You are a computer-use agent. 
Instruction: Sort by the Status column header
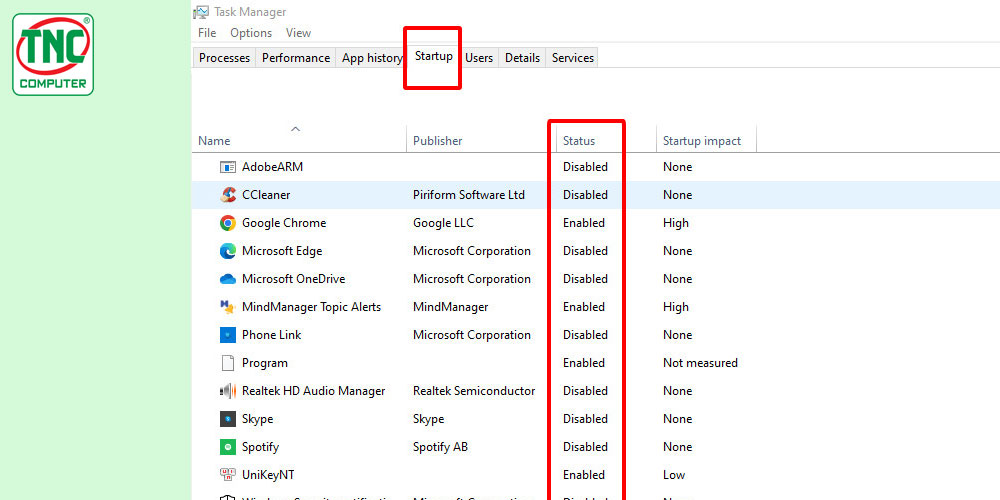point(578,141)
